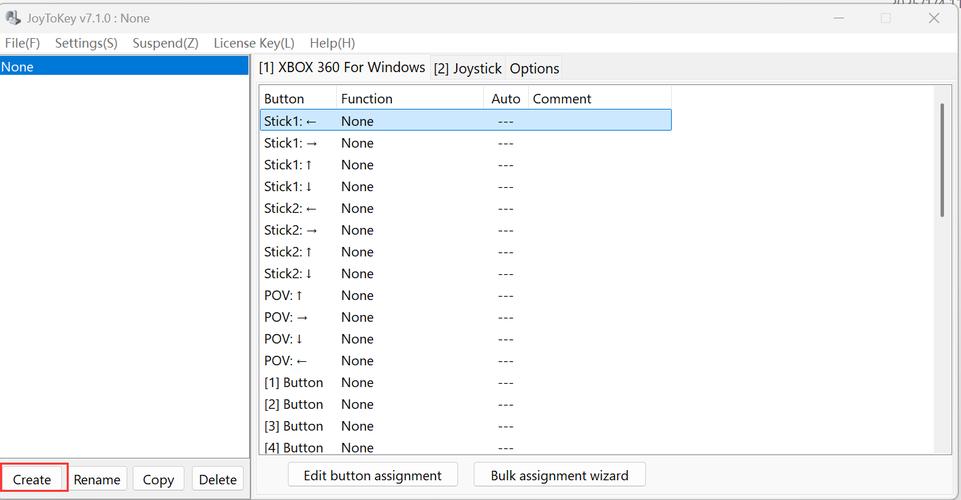Screen dimensions: 961x500
Task: Click the JoyToKey app icon in title bar
Action: (14, 18)
